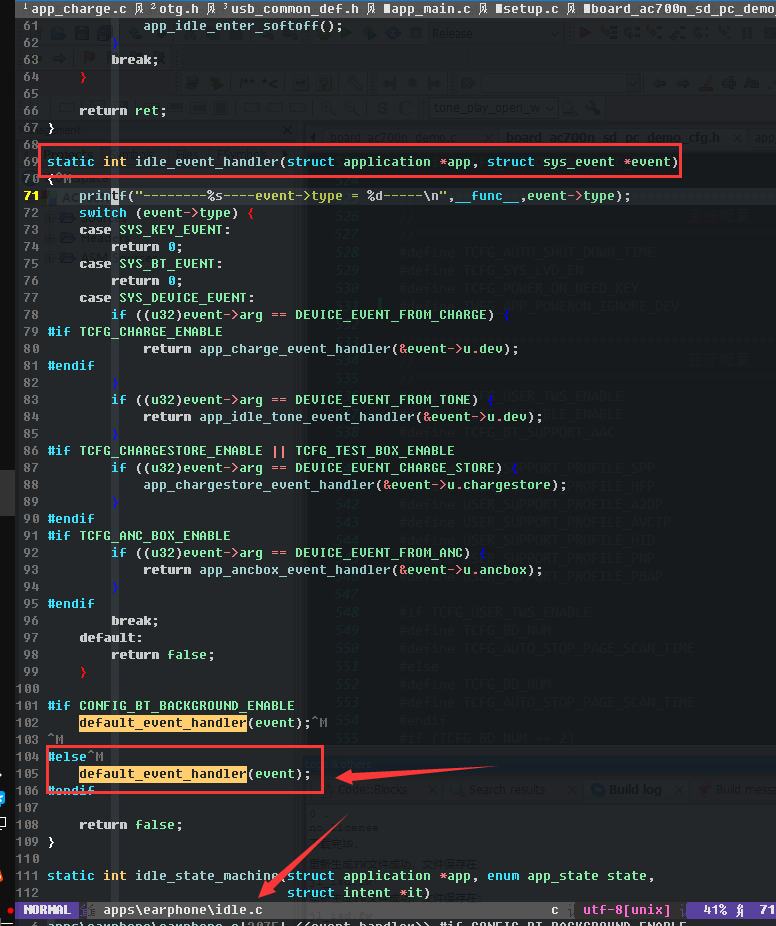This screenshot has width=776, height=926.
Task: Click app_chargestore_event_handler on line 88
Action: pos(259,485)
